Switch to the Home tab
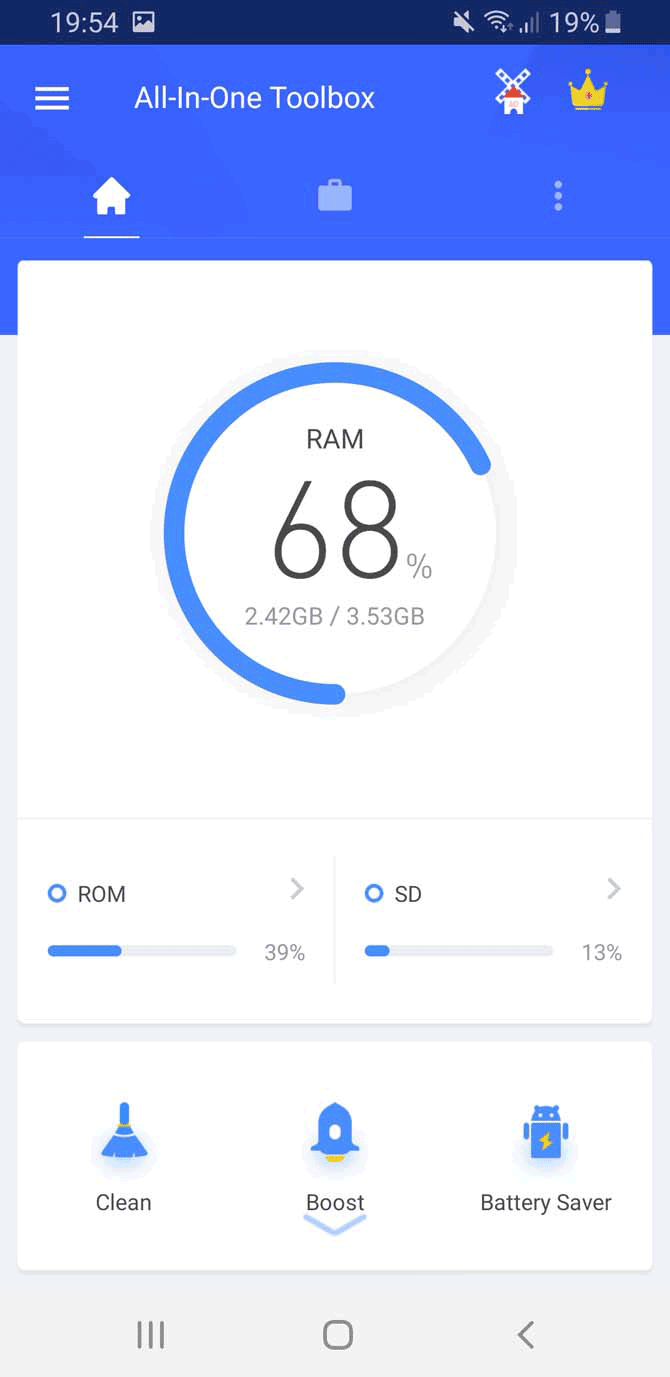The image size is (670, 1377). [111, 197]
